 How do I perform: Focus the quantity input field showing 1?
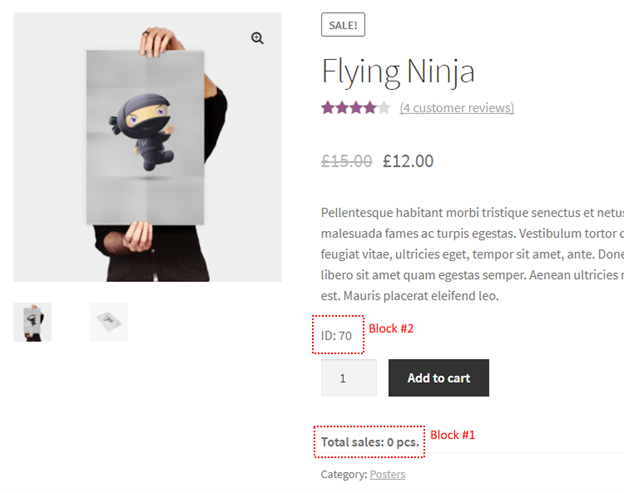pyautogui.click(x=349, y=378)
